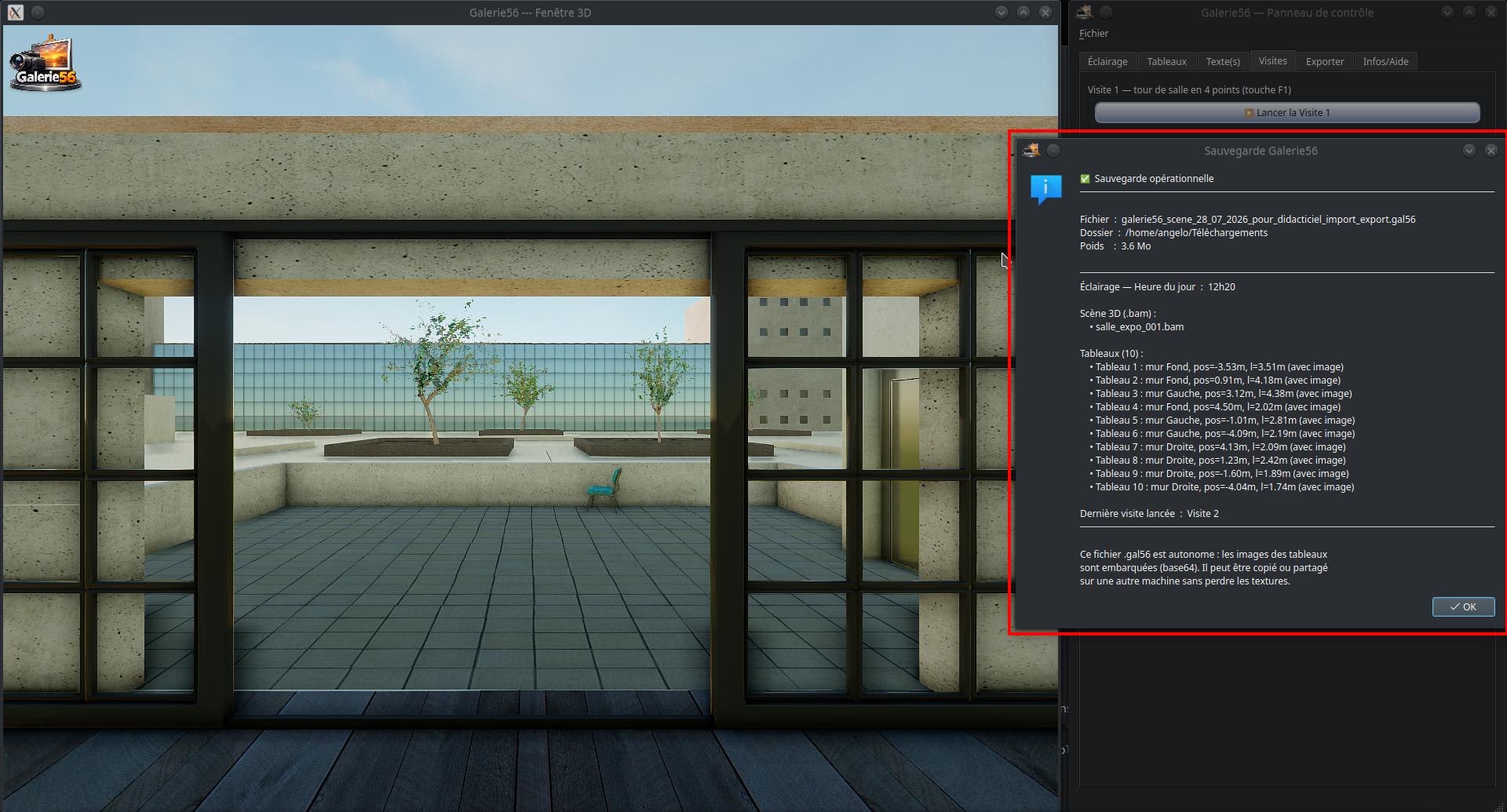
Task: Open the Fichier menu
Action: (x=1093, y=34)
